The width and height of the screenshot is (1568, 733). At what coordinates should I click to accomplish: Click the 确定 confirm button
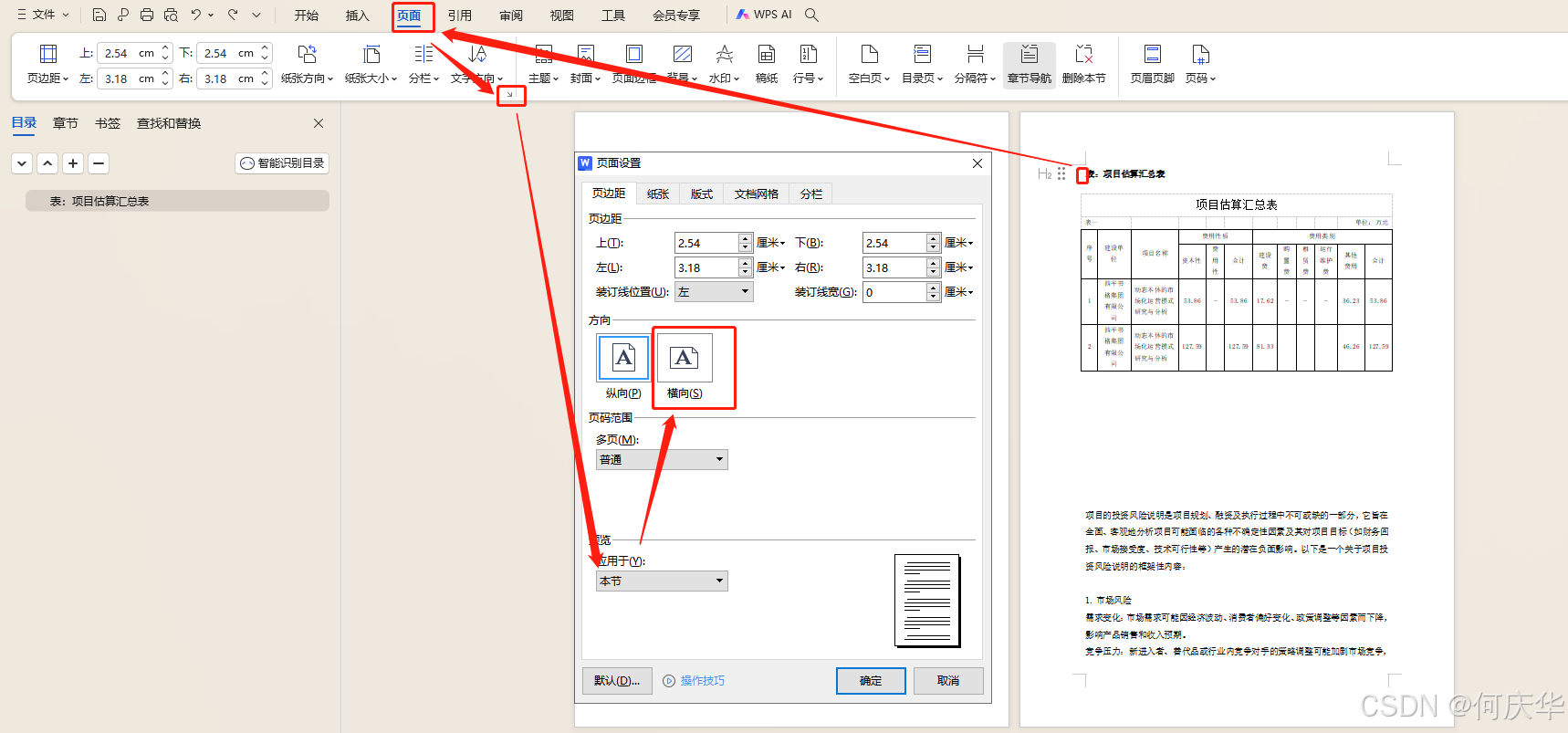coord(871,681)
